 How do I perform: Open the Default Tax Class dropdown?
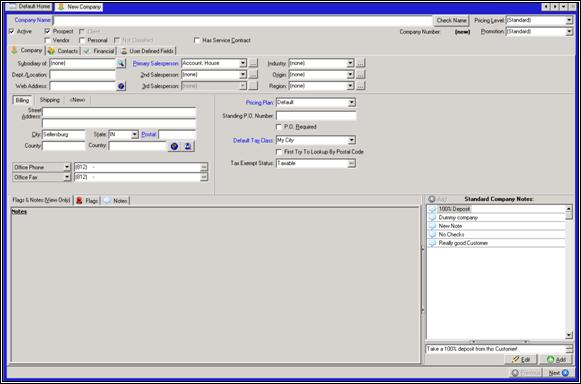pyautogui.click(x=352, y=140)
